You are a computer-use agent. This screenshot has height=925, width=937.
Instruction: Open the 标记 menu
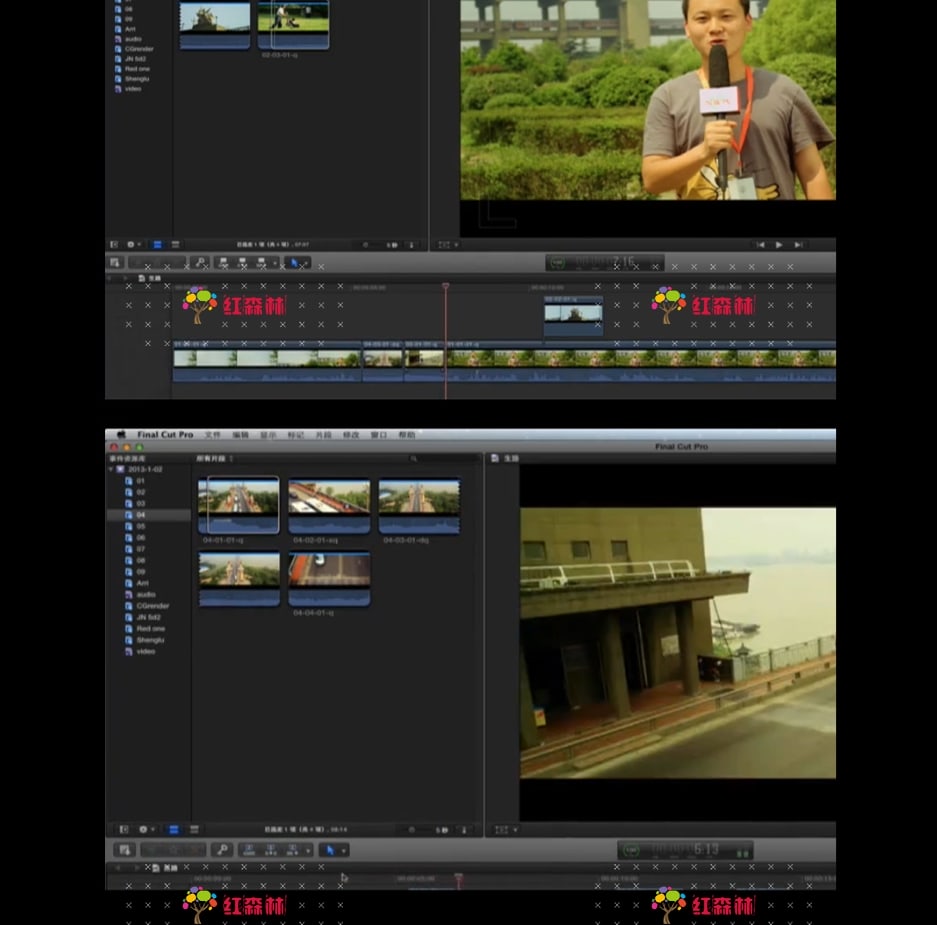pos(295,434)
